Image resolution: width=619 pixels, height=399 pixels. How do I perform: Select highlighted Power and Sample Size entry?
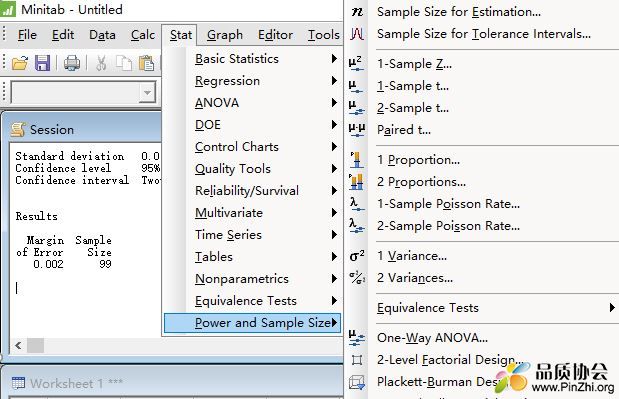coord(252,323)
